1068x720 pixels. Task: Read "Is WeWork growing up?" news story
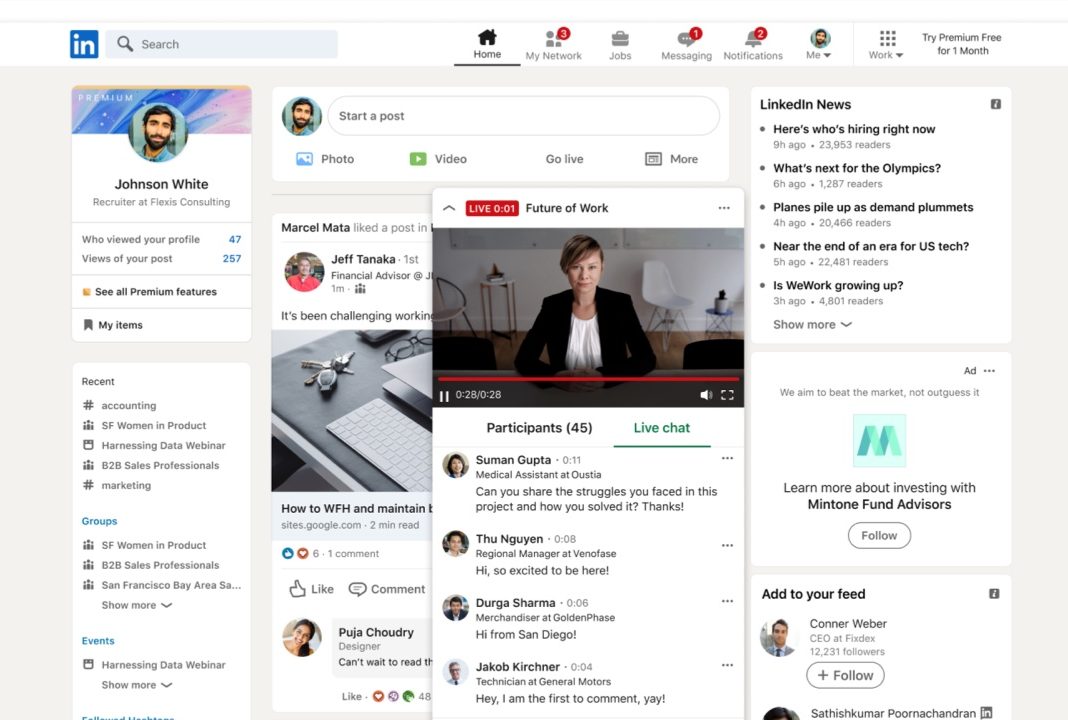point(838,285)
